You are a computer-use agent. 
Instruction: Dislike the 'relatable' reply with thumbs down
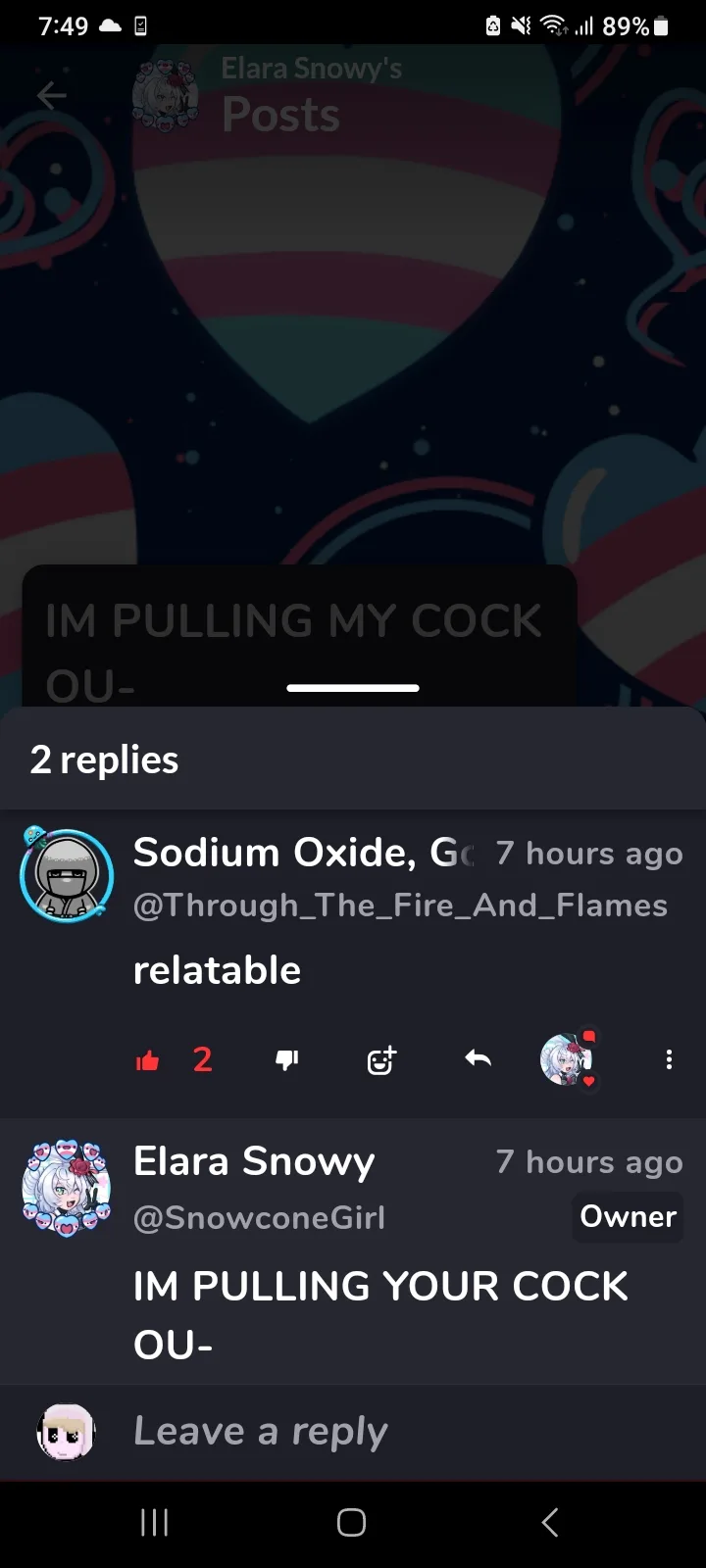click(287, 1059)
